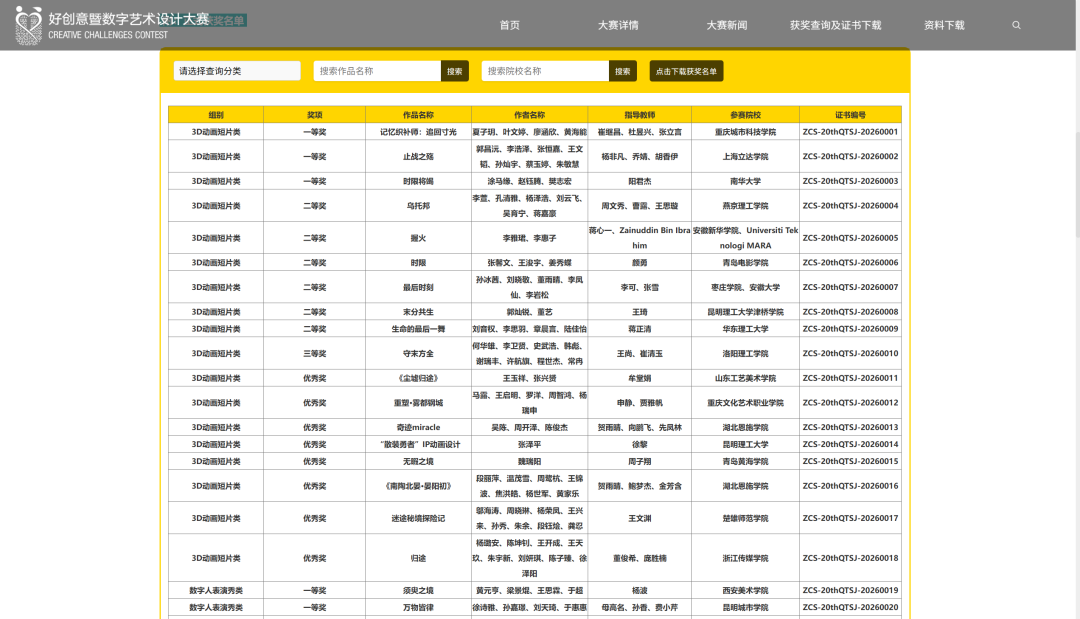Viewport: 1080px width, 619px height.
Task: Click work title 归途
Action: (x=418, y=558)
